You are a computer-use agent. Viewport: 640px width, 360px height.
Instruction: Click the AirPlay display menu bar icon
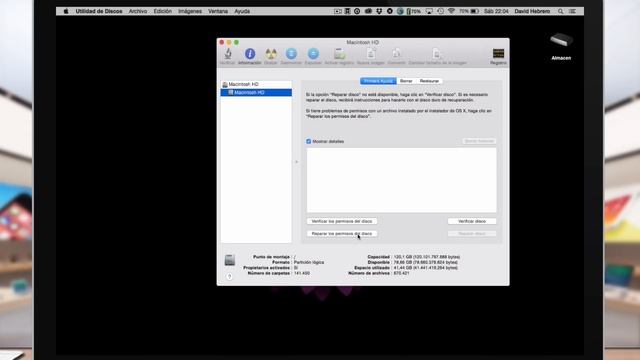[x=429, y=11]
